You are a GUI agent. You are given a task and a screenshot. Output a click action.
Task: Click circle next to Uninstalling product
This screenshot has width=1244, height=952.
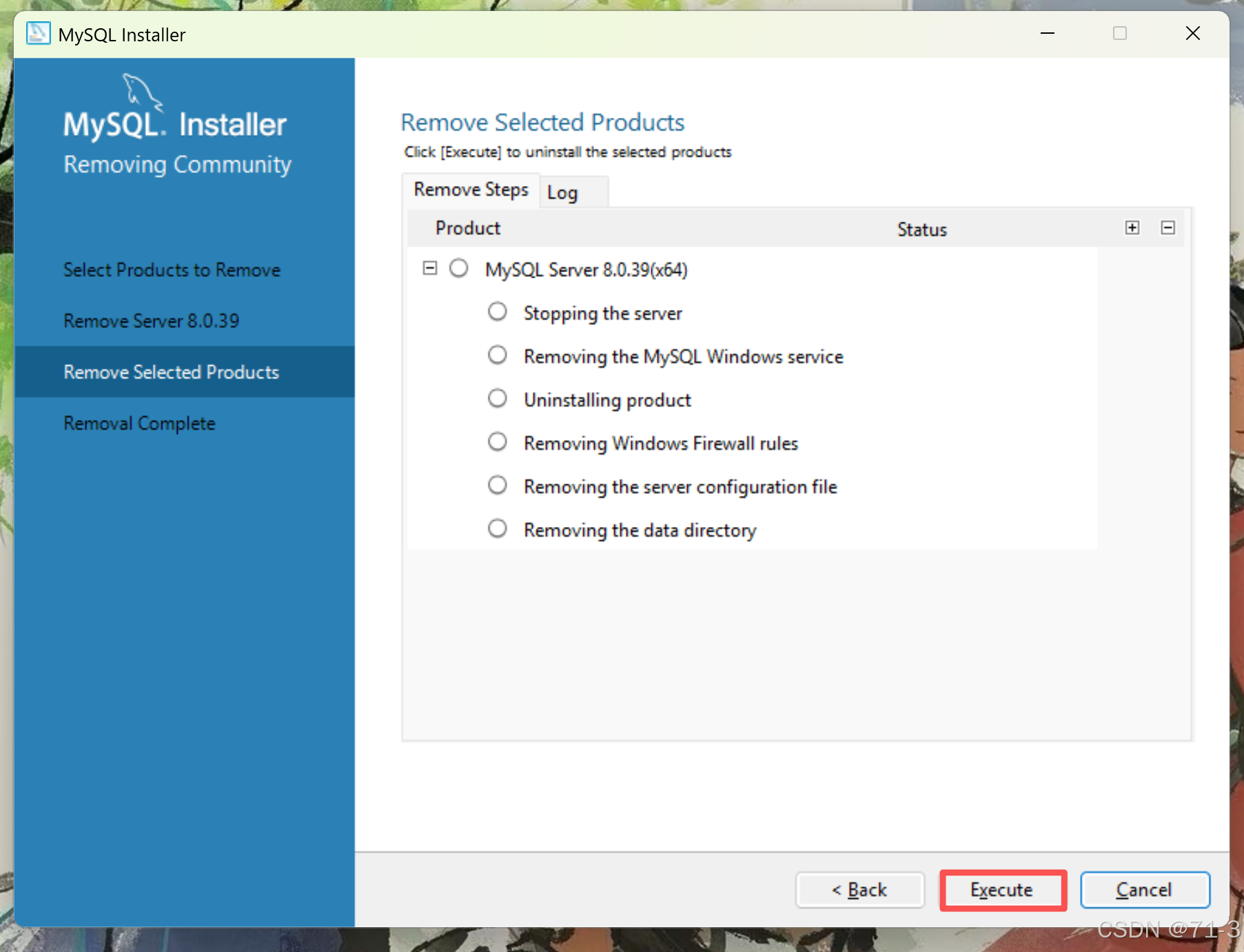[498, 399]
